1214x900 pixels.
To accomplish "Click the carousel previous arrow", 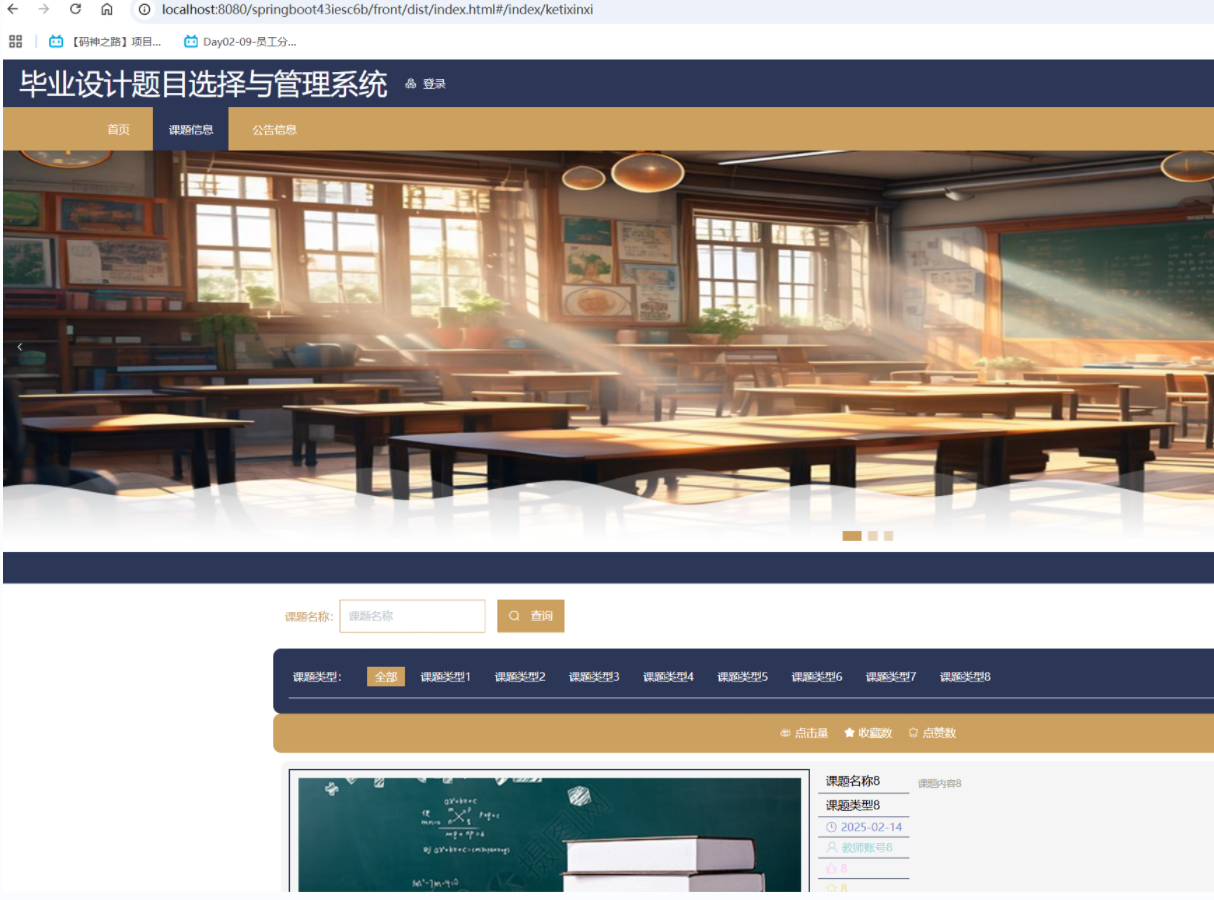I will [x=19, y=347].
